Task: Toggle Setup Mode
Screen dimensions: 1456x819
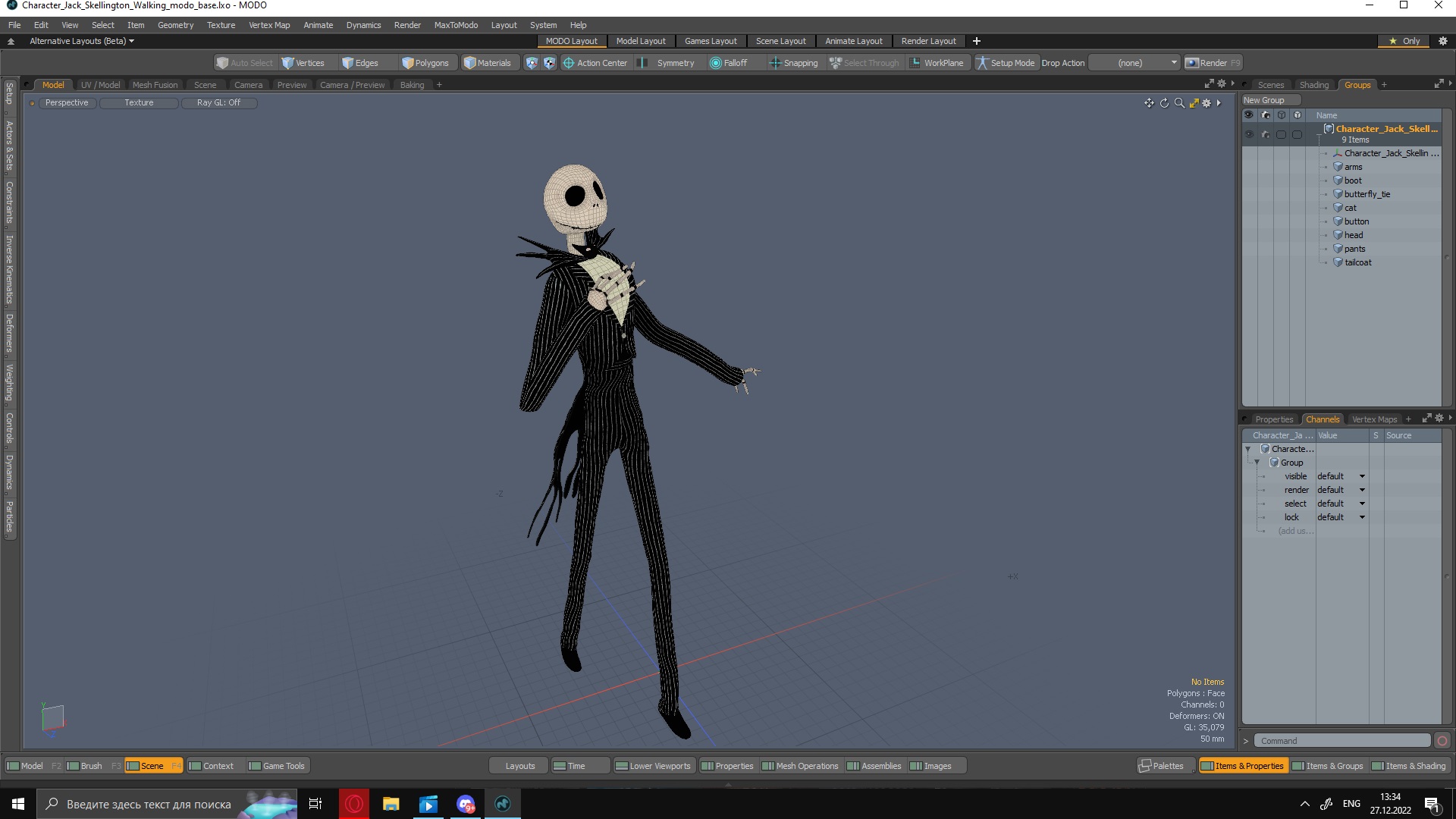Action: click(1005, 63)
